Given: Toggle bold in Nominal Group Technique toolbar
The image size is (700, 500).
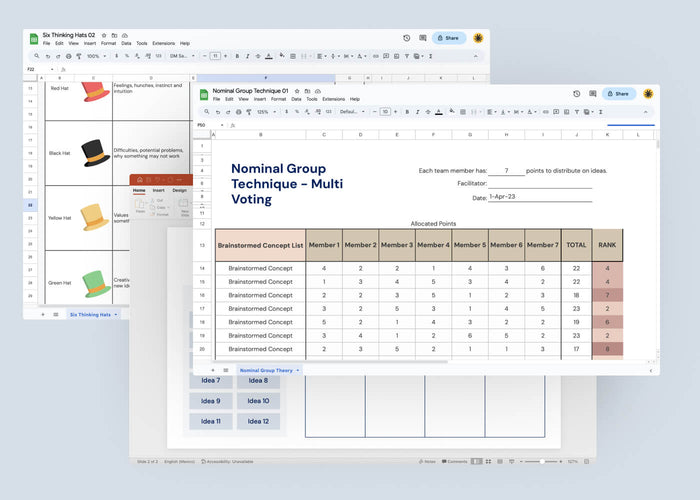Looking at the screenshot, I should [x=407, y=112].
